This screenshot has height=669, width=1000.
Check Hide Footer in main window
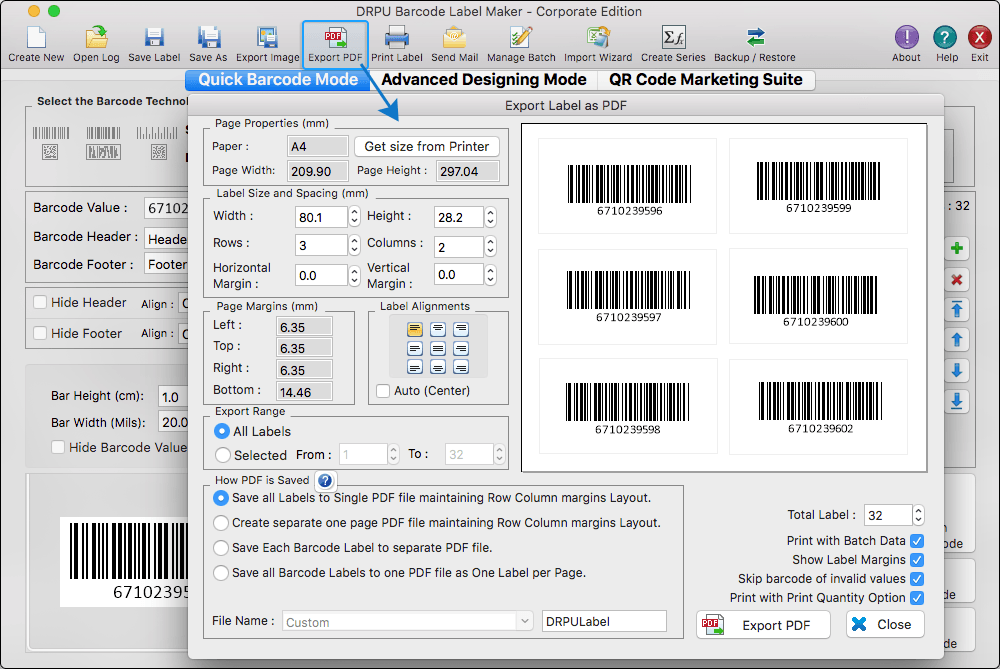(40, 333)
